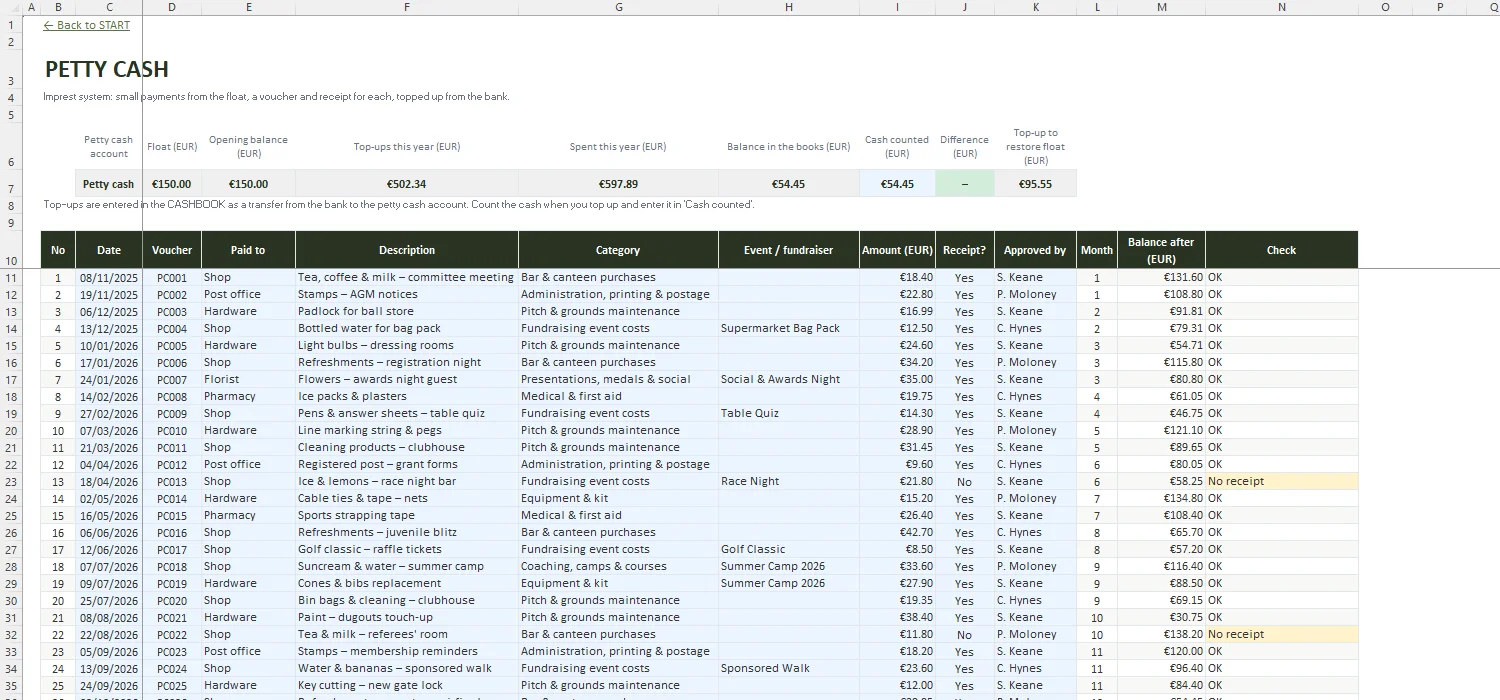Click the Approved by column header
The height and width of the screenshot is (700, 1500).
(x=1035, y=250)
